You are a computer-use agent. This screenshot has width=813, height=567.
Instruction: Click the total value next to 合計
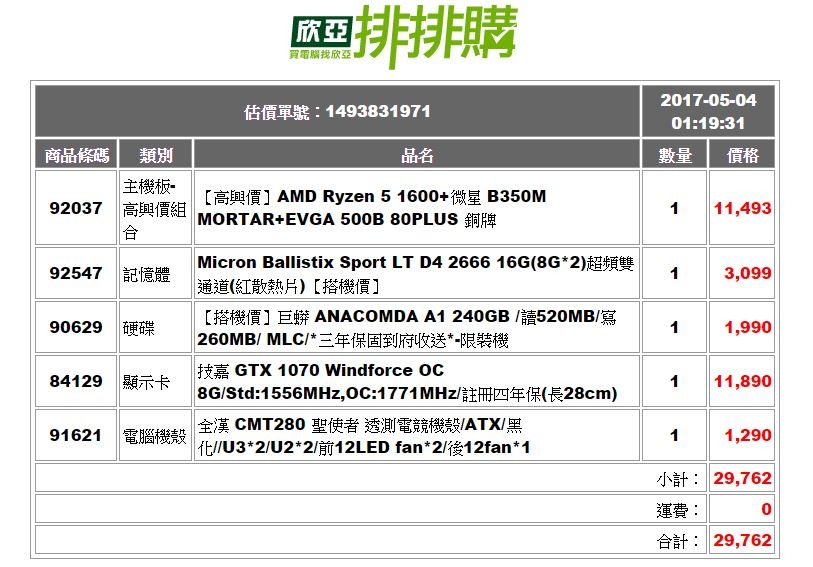(x=742, y=540)
